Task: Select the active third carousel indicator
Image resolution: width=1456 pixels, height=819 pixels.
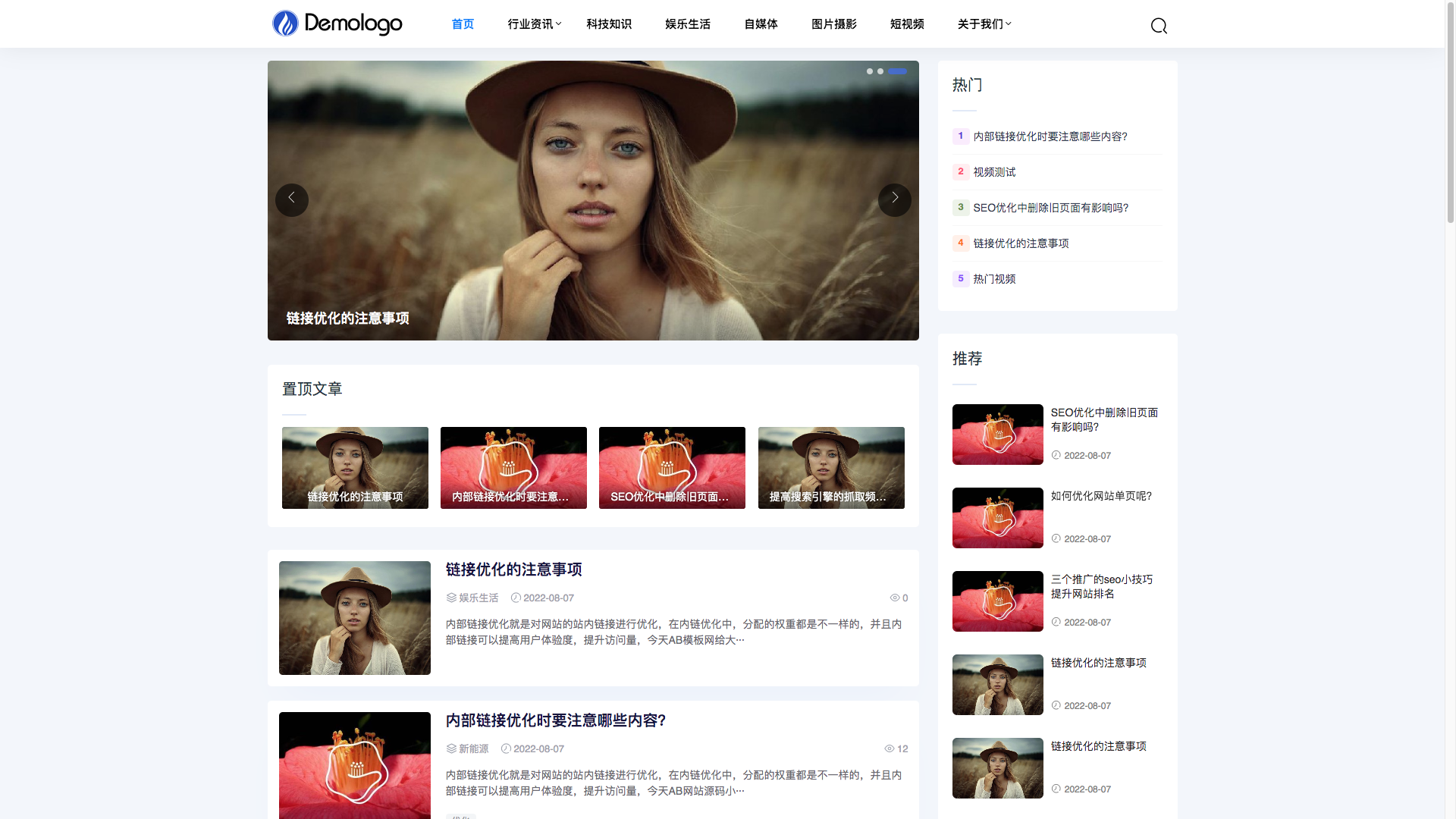Action: coord(898,71)
